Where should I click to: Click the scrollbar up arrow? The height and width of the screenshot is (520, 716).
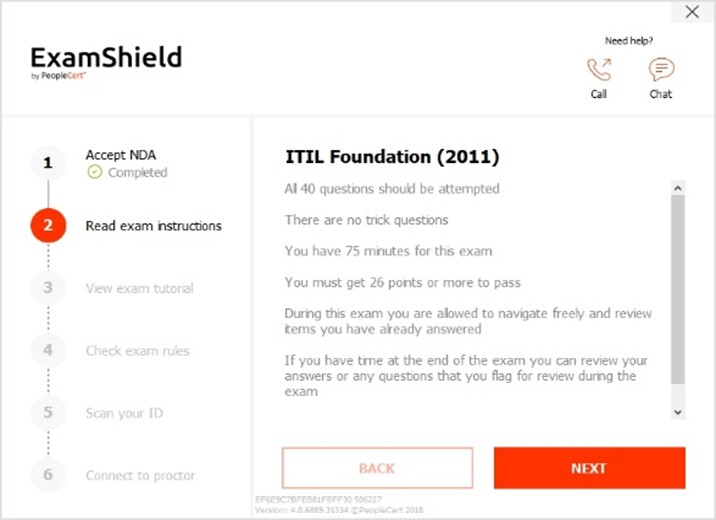[678, 188]
